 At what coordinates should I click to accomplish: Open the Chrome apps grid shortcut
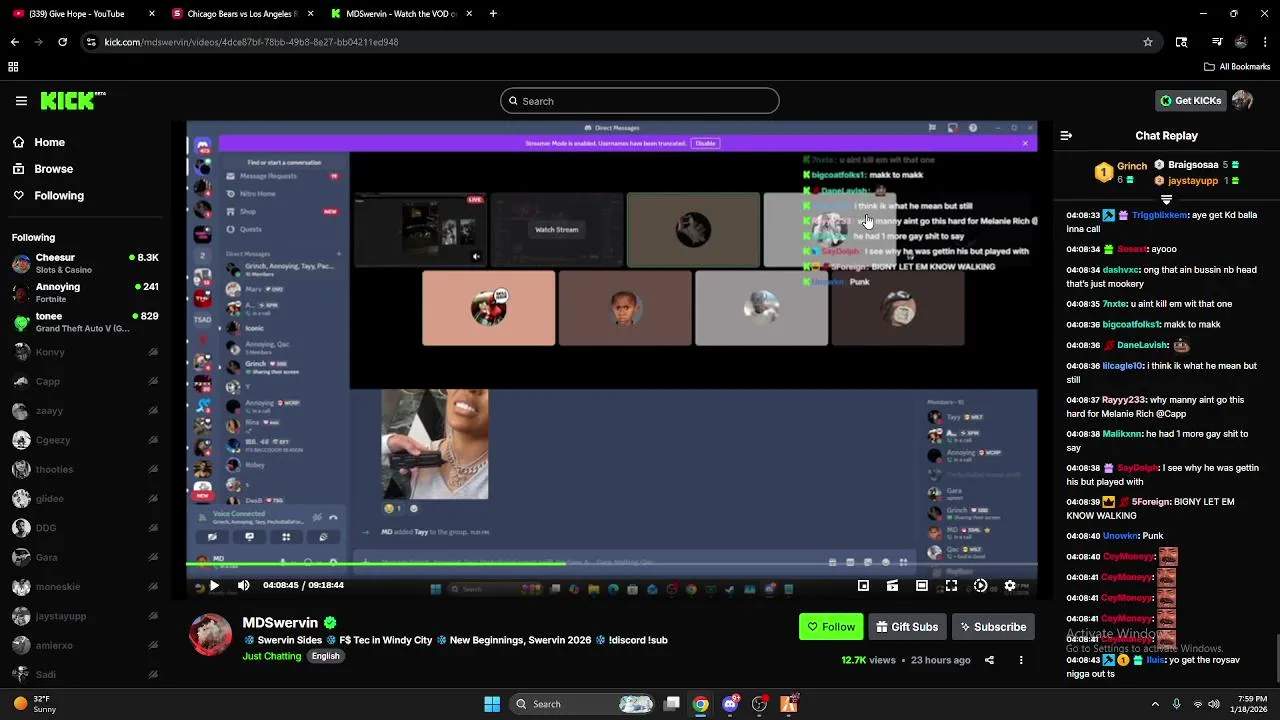[13, 67]
